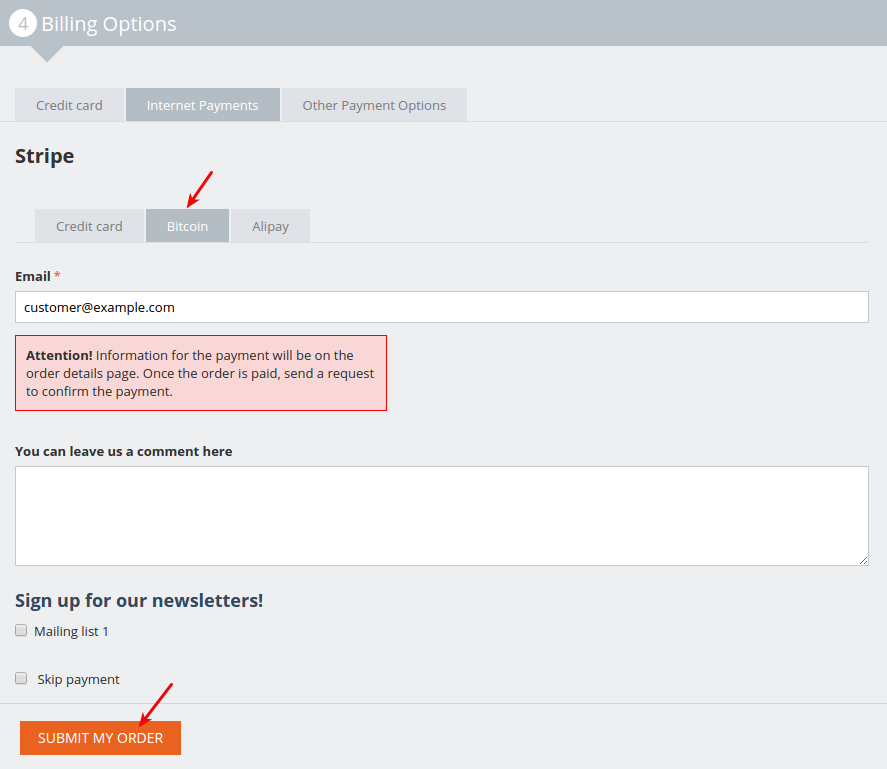The height and width of the screenshot is (769, 887).
Task: Switch to the Internet Payments tab
Action: (203, 105)
